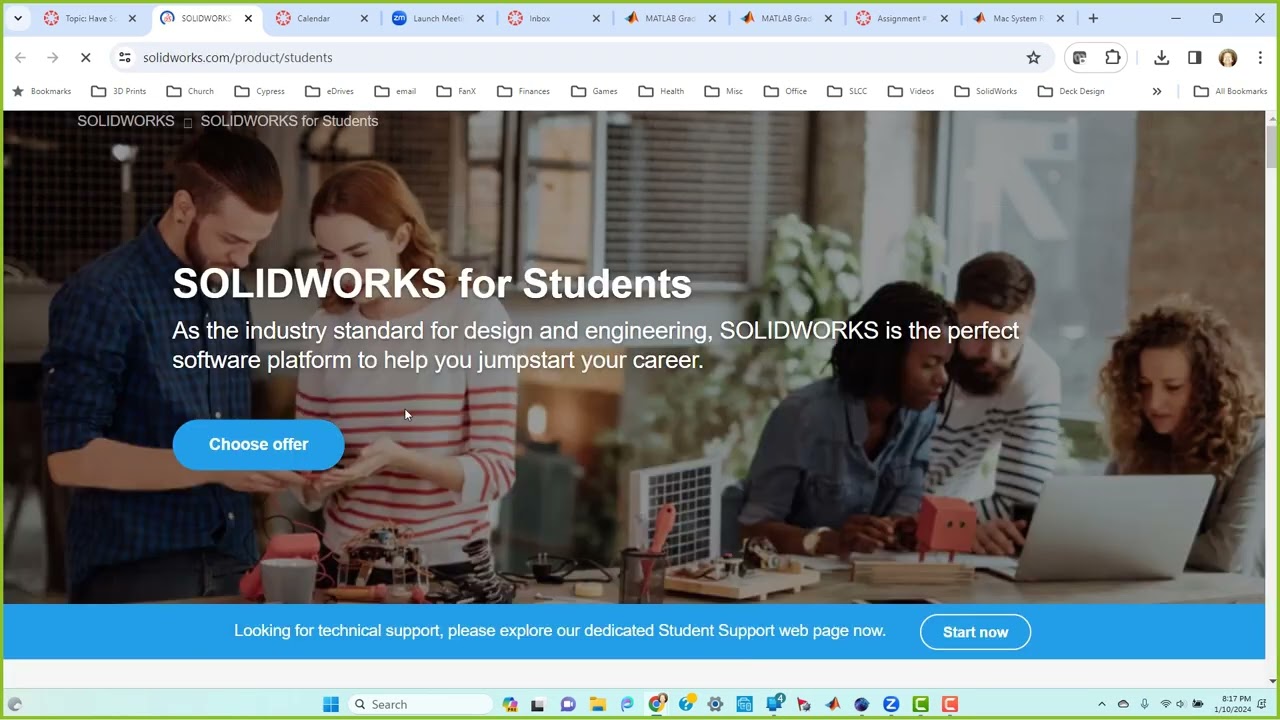Click the Choose offer button
The width and height of the screenshot is (1280, 720).
pyautogui.click(x=258, y=444)
